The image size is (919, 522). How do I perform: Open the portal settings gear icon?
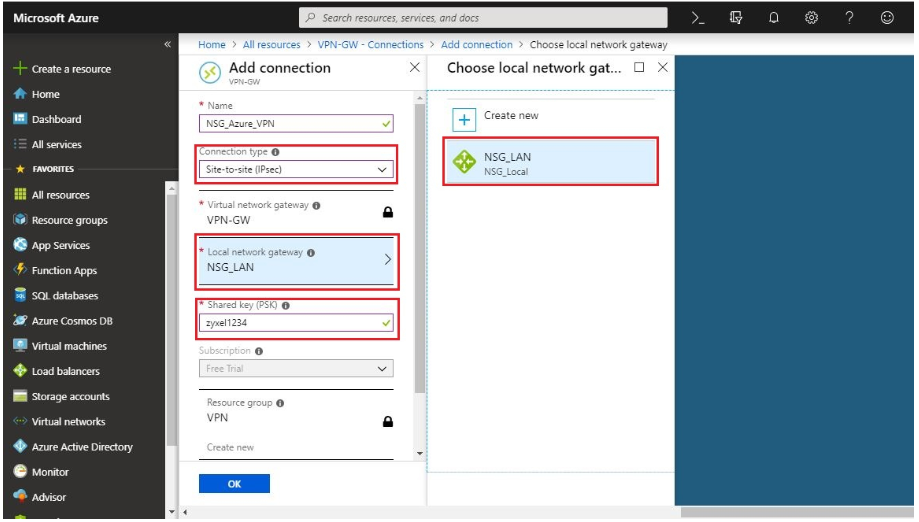click(811, 18)
